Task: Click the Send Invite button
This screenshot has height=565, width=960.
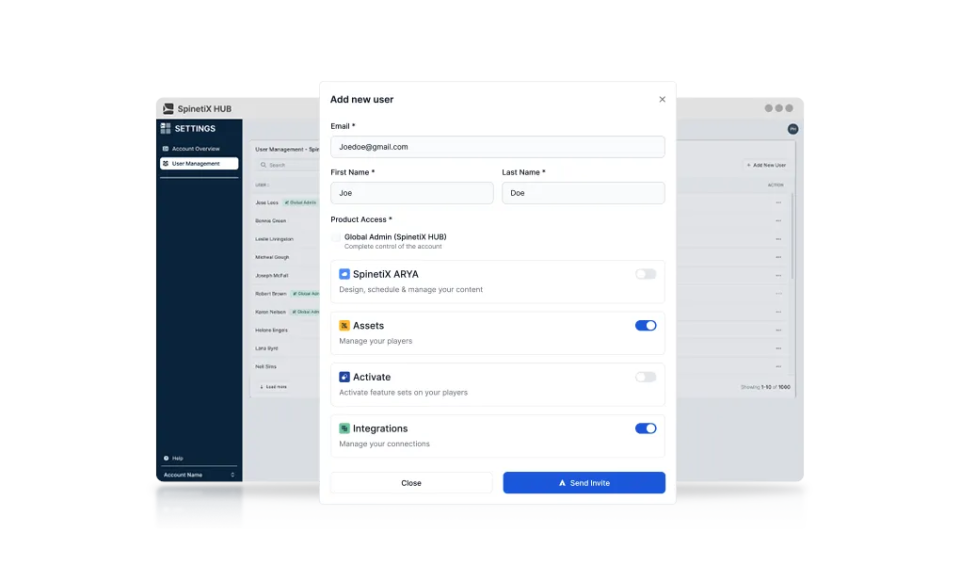Action: 584,482
